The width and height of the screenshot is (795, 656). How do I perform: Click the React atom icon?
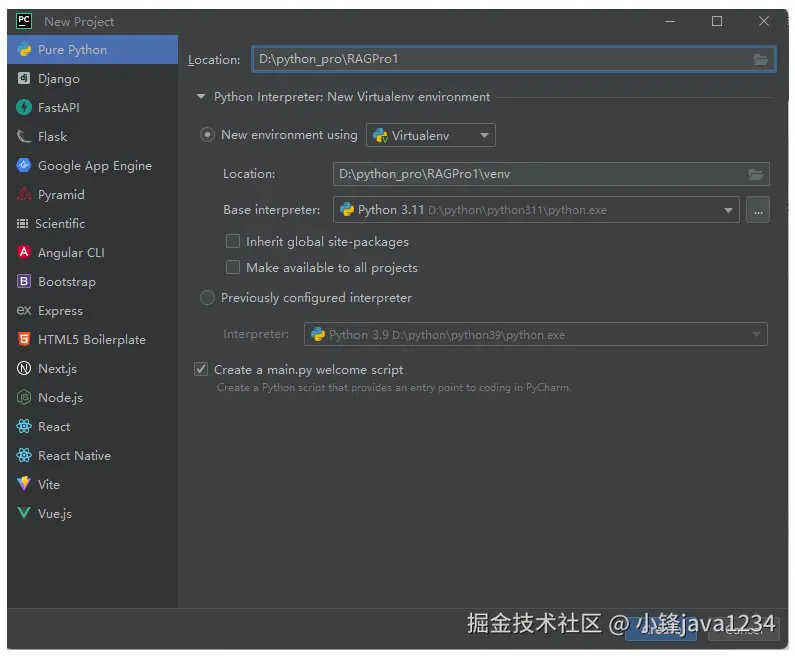pyautogui.click(x=24, y=426)
